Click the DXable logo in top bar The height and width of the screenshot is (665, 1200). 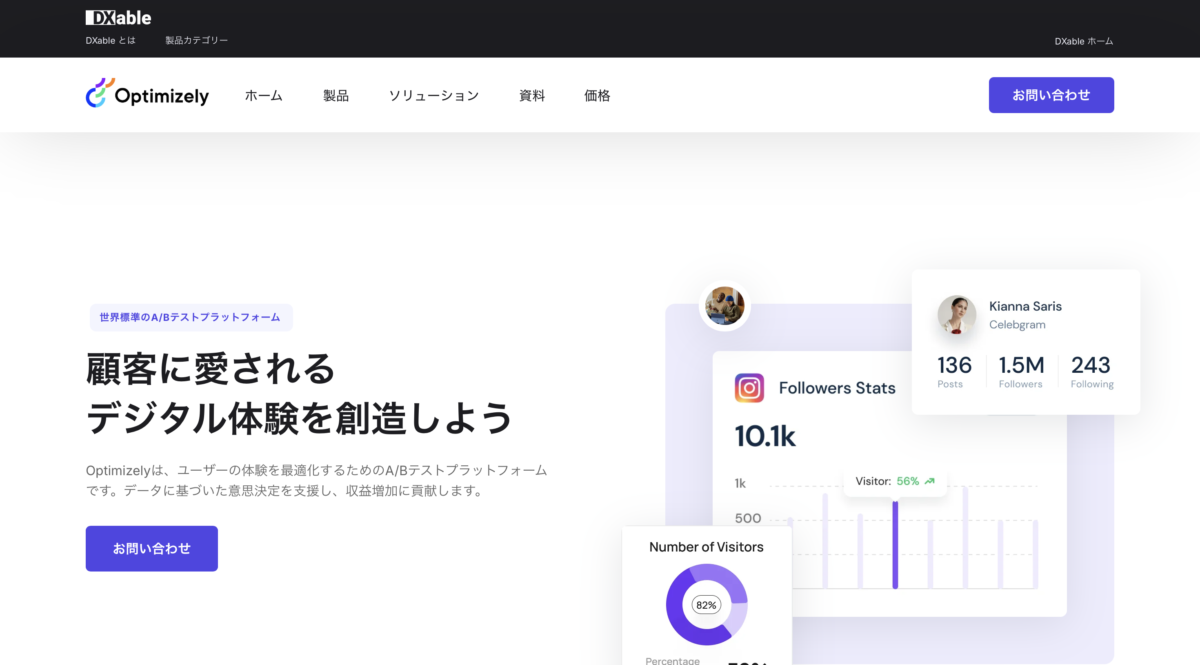coord(118,17)
